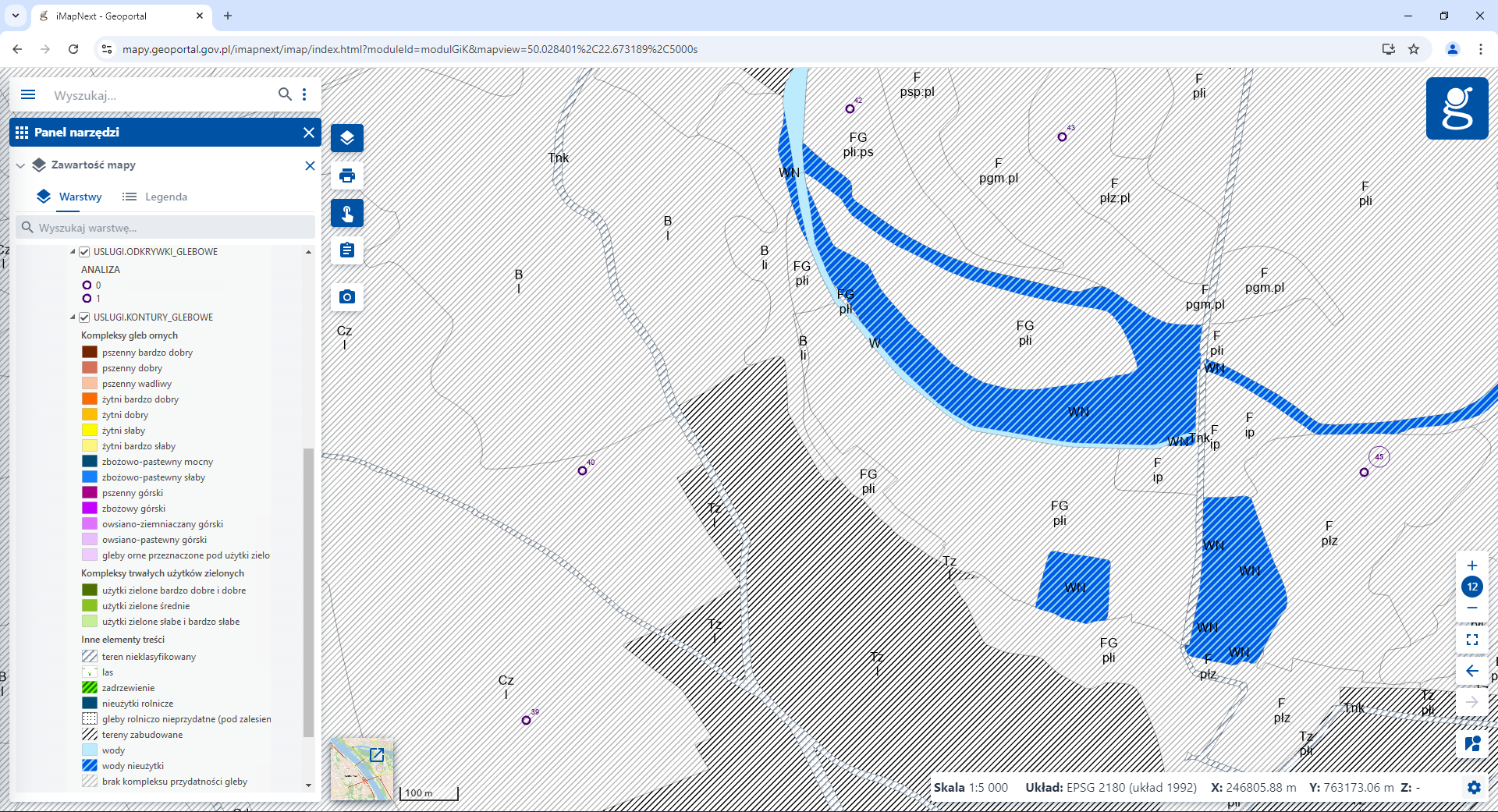Uncheck USLUGI.ODKRYWKI_GLEBOWE layer checkbox
The height and width of the screenshot is (812, 1498).
point(84,252)
